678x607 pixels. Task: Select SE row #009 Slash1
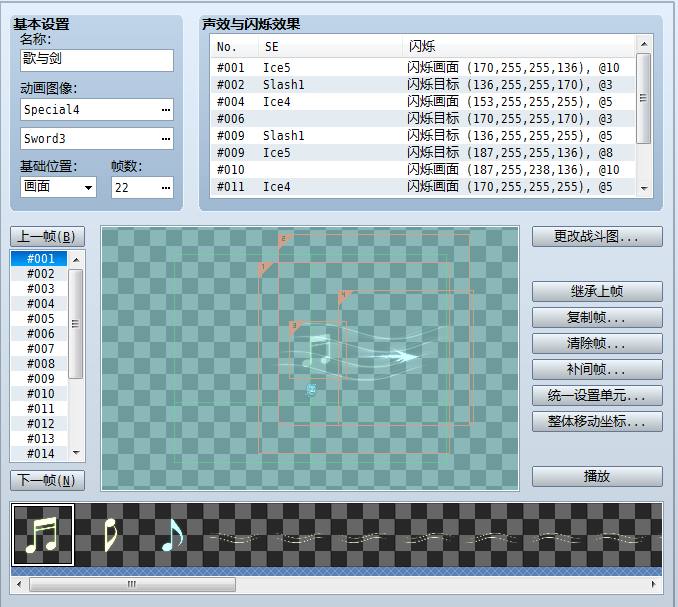coord(423,136)
